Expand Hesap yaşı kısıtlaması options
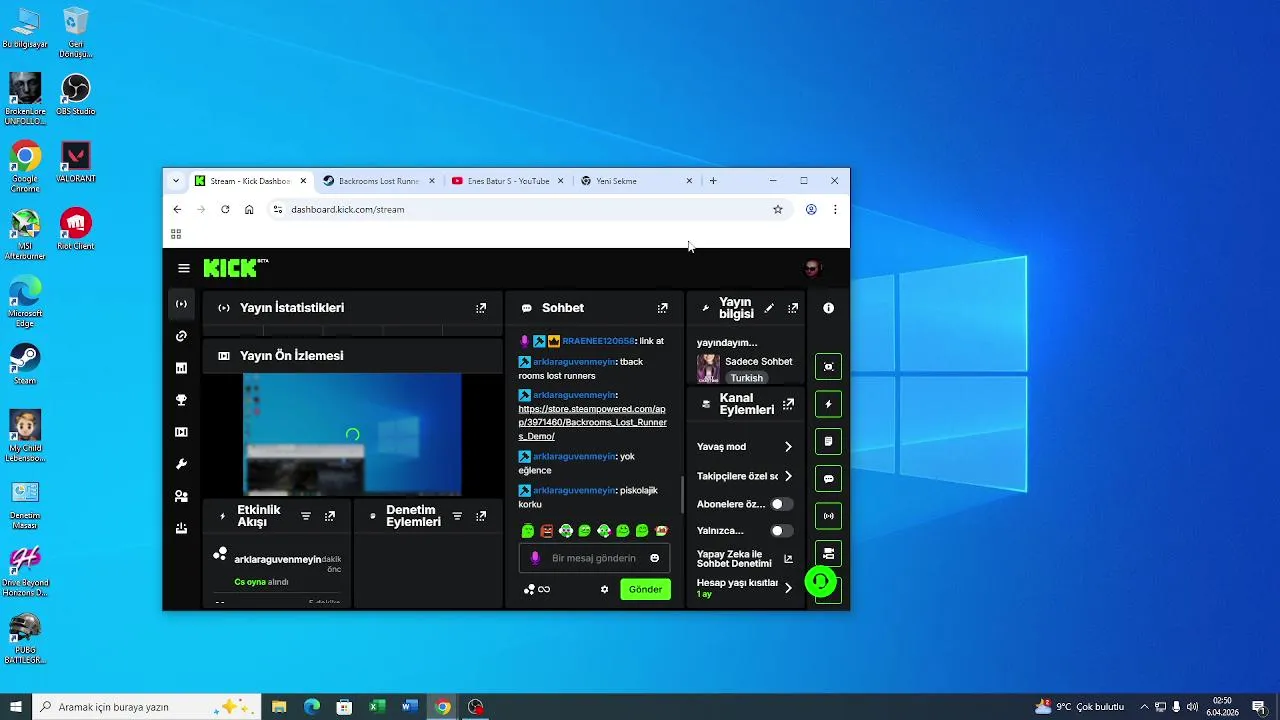Viewport: 1280px width, 720px height. [788, 588]
